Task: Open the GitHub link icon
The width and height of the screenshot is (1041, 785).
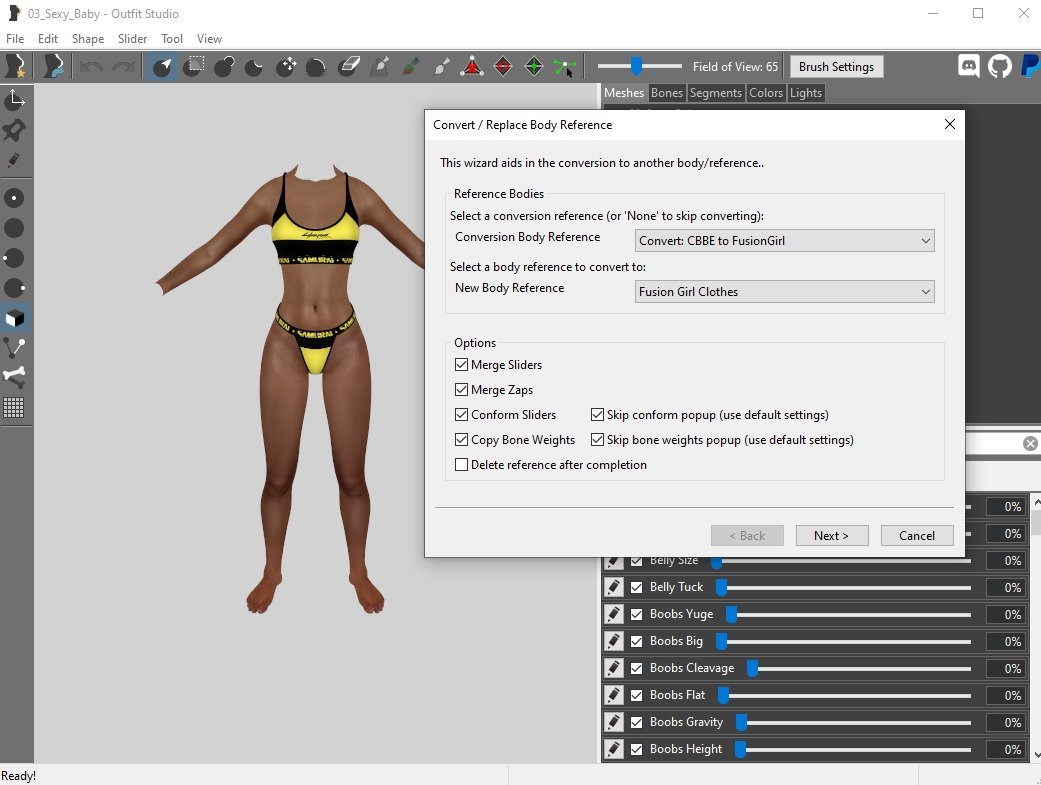Action: click(x=999, y=67)
